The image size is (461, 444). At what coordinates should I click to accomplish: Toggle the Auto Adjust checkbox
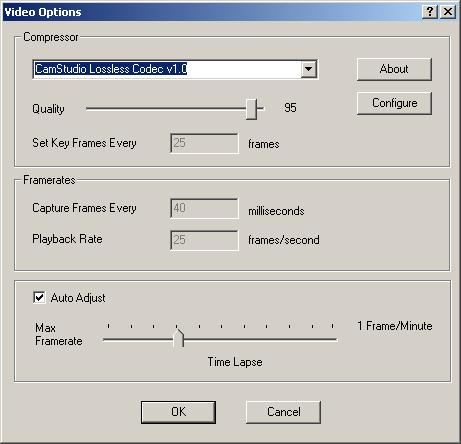39,297
